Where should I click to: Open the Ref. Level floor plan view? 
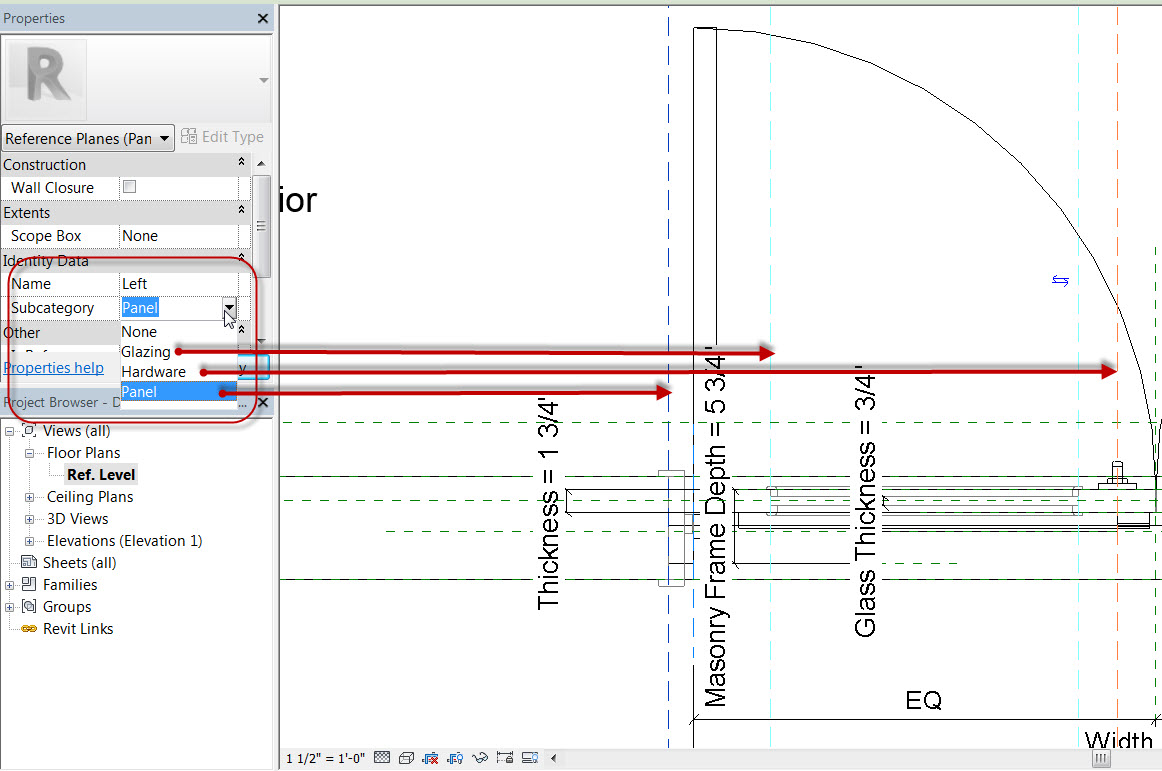100,474
